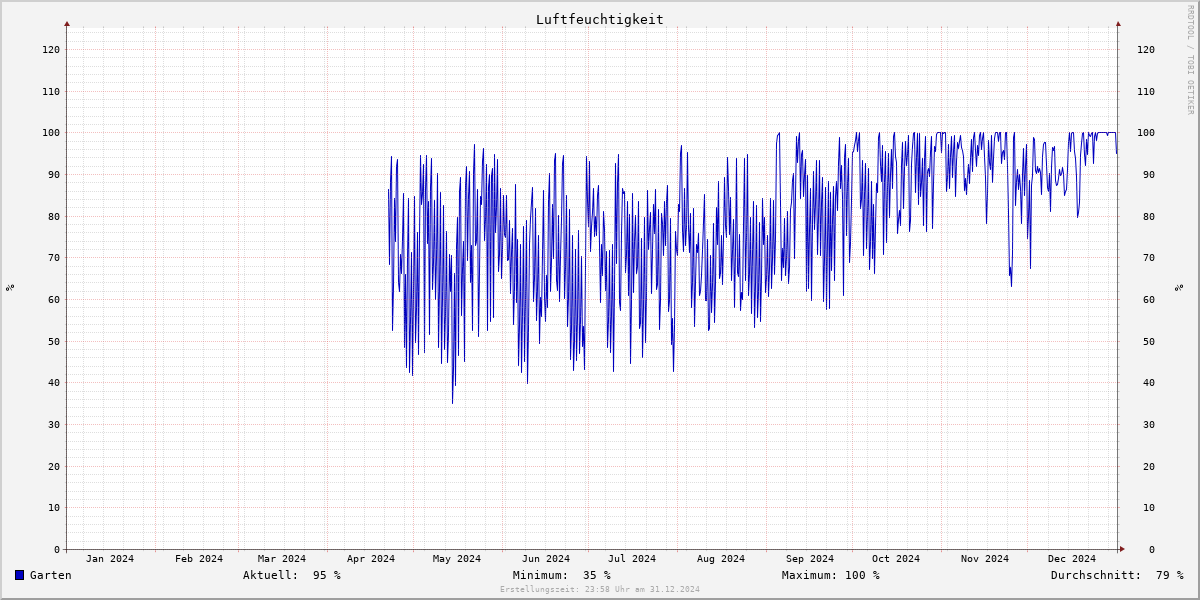Screen dimensions: 1200x600
Task: Click the "Dec 2024" x-axis label
Action: (1072, 558)
